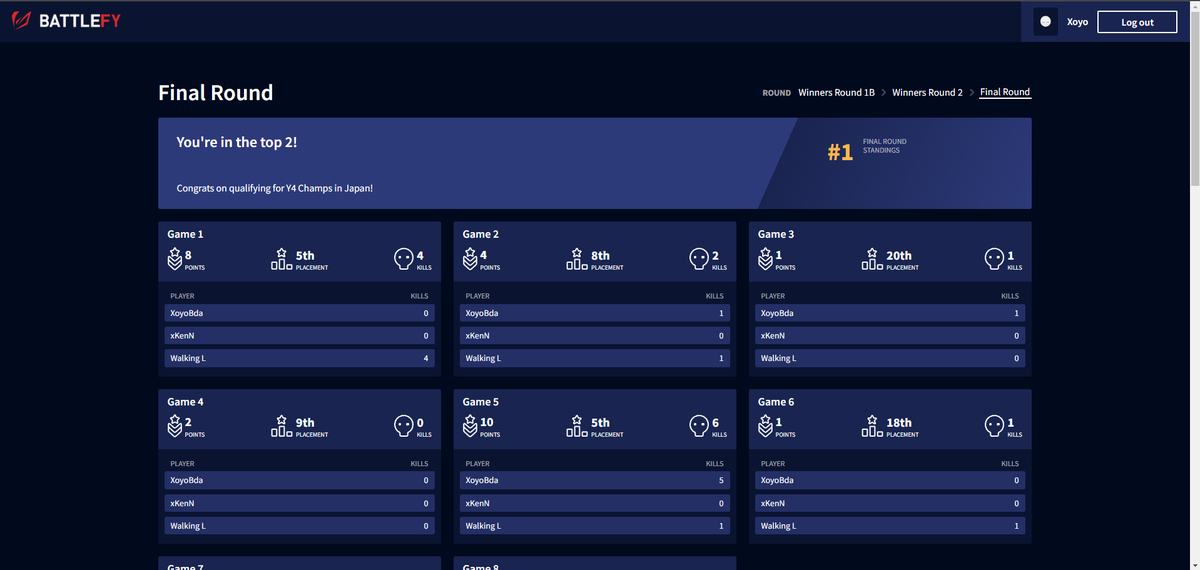Click Game 5 kills skull icon
1200x570 pixels.
[699, 427]
